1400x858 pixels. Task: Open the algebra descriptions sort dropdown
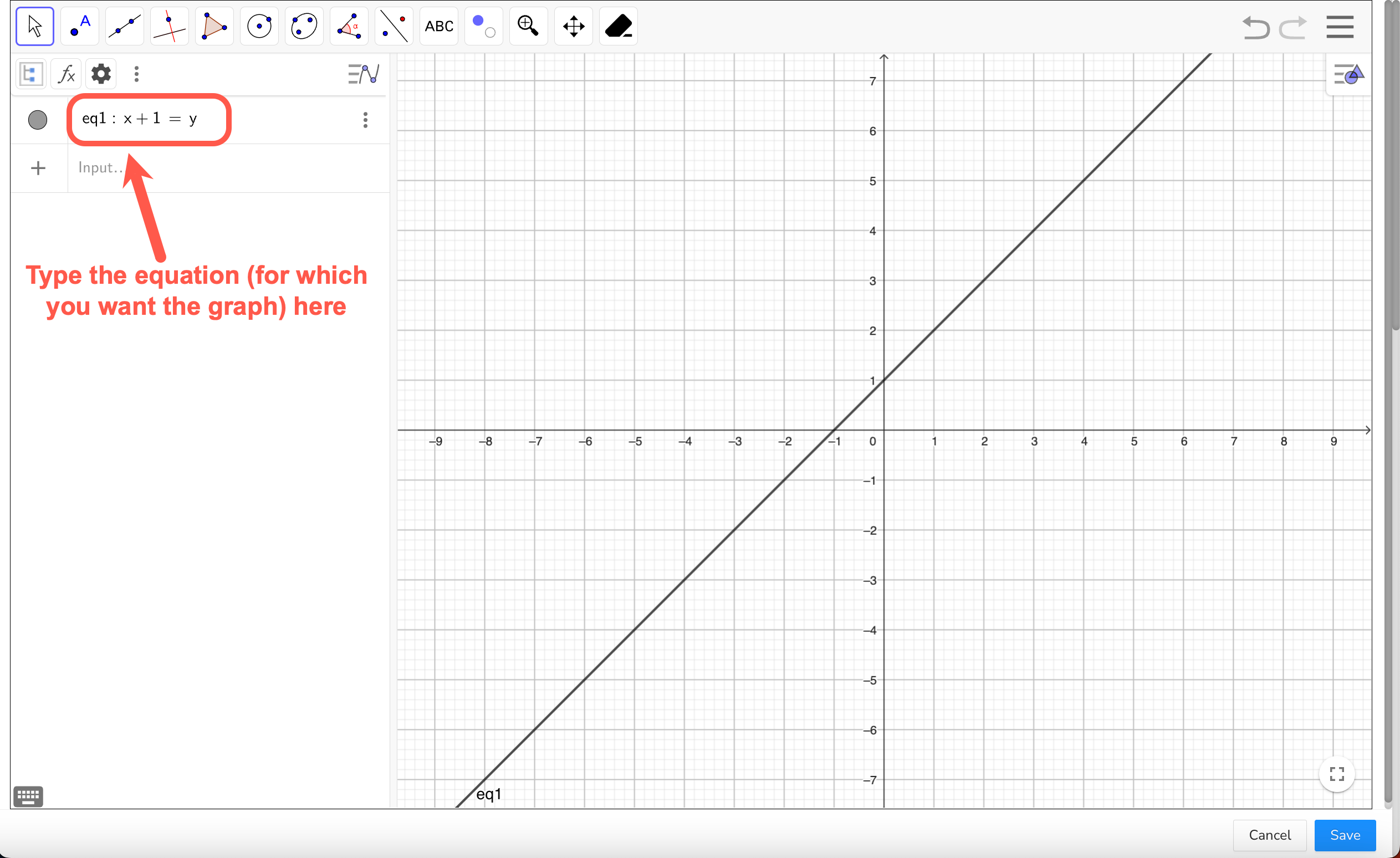pyautogui.click(x=363, y=74)
